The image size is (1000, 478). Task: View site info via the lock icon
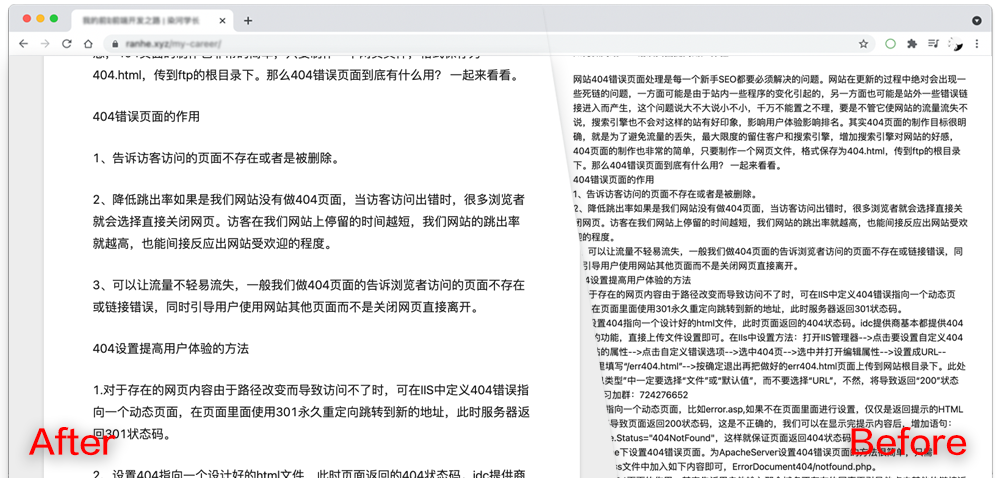(x=115, y=44)
